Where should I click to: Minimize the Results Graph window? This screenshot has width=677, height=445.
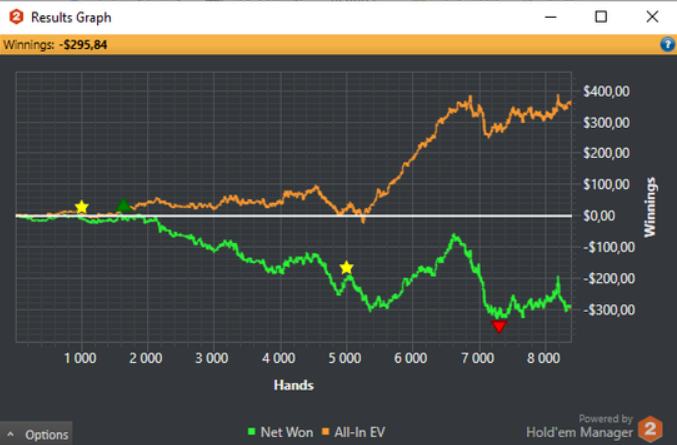550,17
